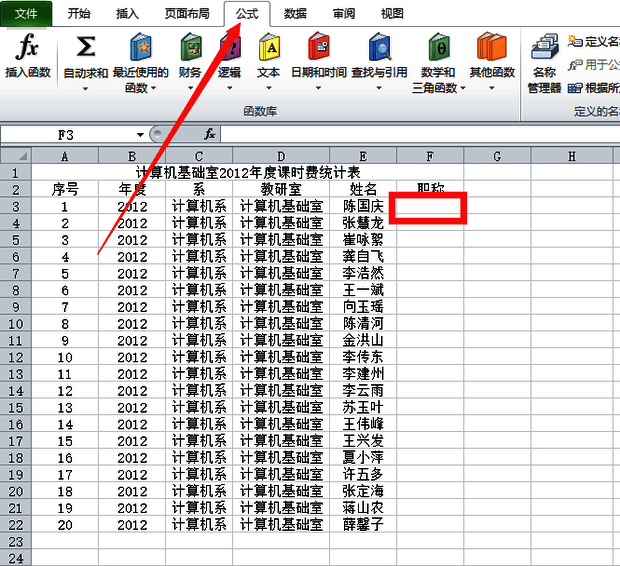Click the 姓名 header cell
620x566 pixels.
point(363,189)
